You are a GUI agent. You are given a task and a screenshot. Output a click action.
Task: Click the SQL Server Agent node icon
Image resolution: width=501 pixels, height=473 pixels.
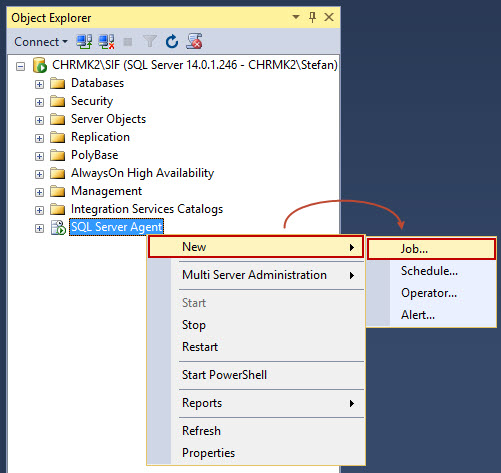tap(58, 227)
